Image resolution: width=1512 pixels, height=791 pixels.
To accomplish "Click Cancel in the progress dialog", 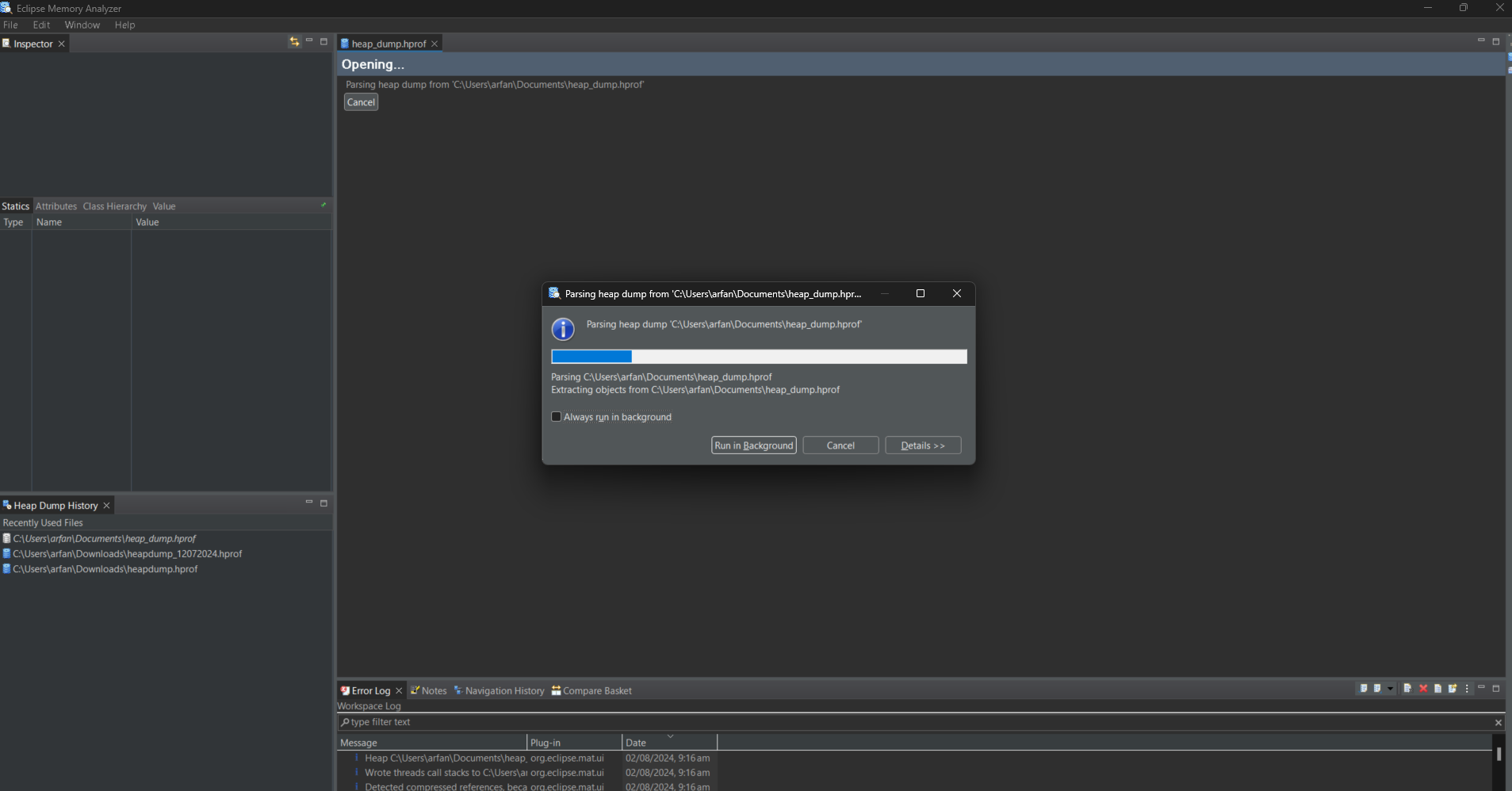I will (840, 445).
